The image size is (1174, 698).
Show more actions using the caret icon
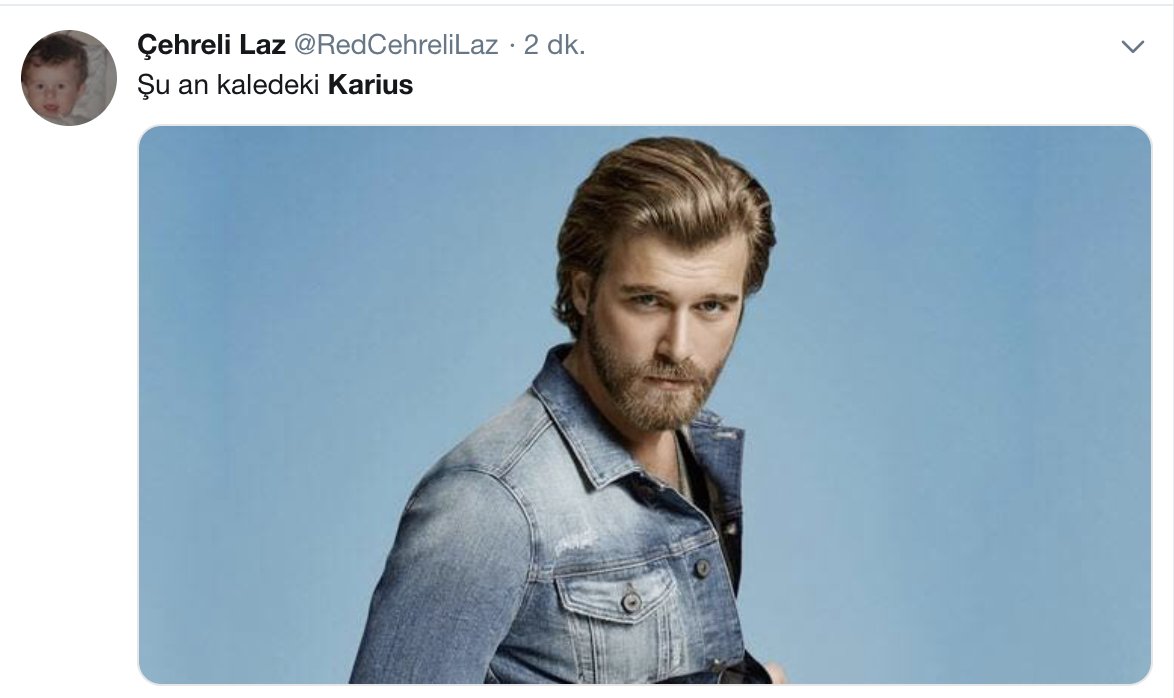point(1132,46)
